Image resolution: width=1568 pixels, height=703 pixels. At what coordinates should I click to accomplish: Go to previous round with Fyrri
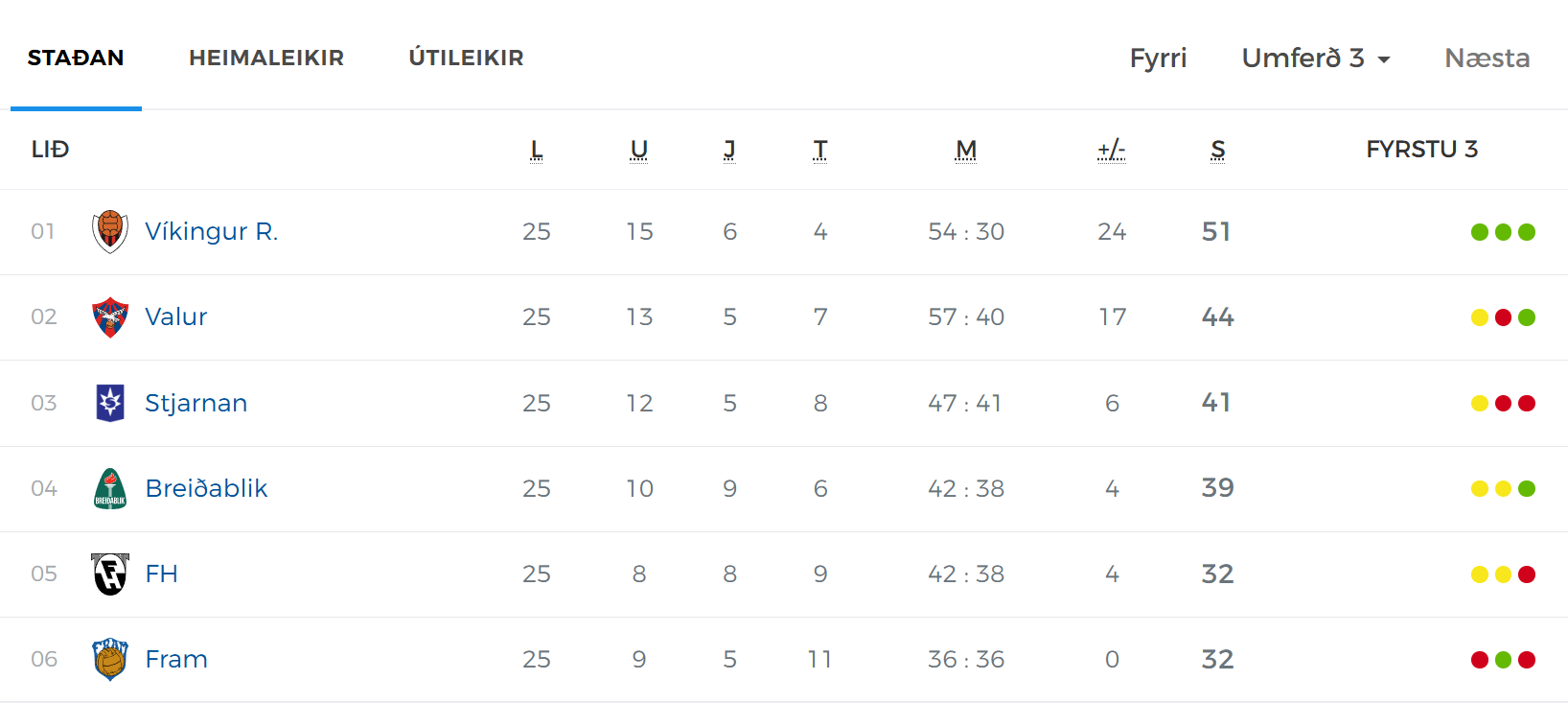coord(1158,59)
